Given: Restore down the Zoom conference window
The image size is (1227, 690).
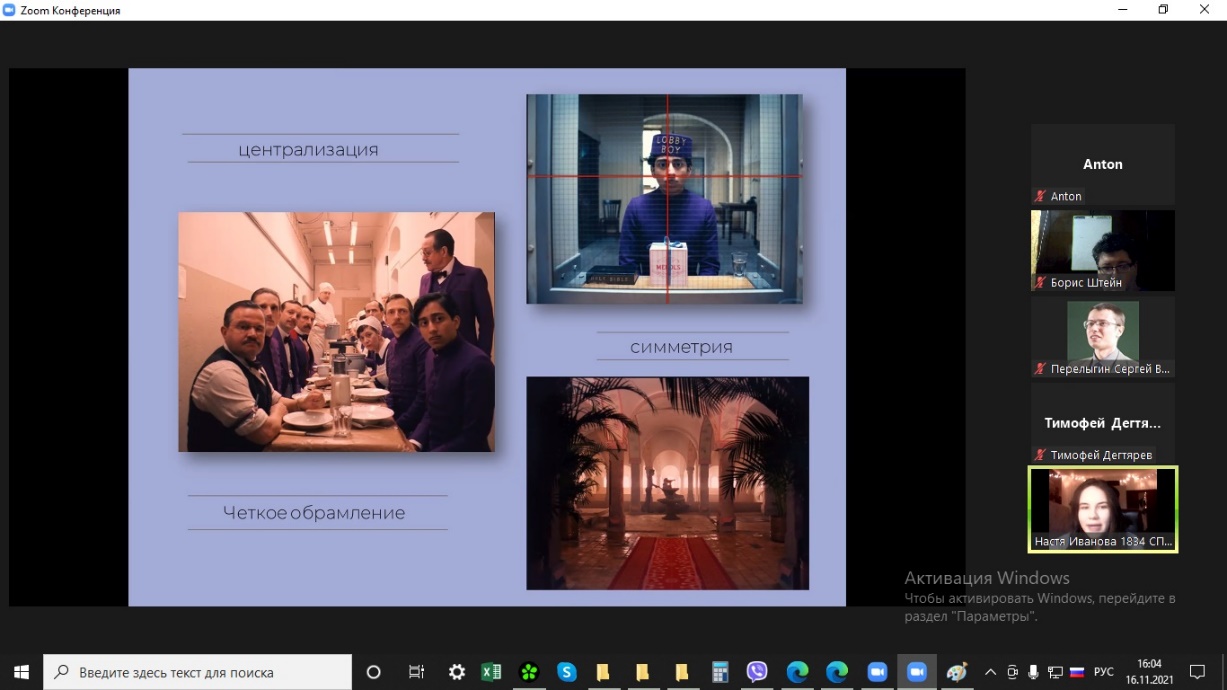Looking at the screenshot, I should [x=1163, y=10].
